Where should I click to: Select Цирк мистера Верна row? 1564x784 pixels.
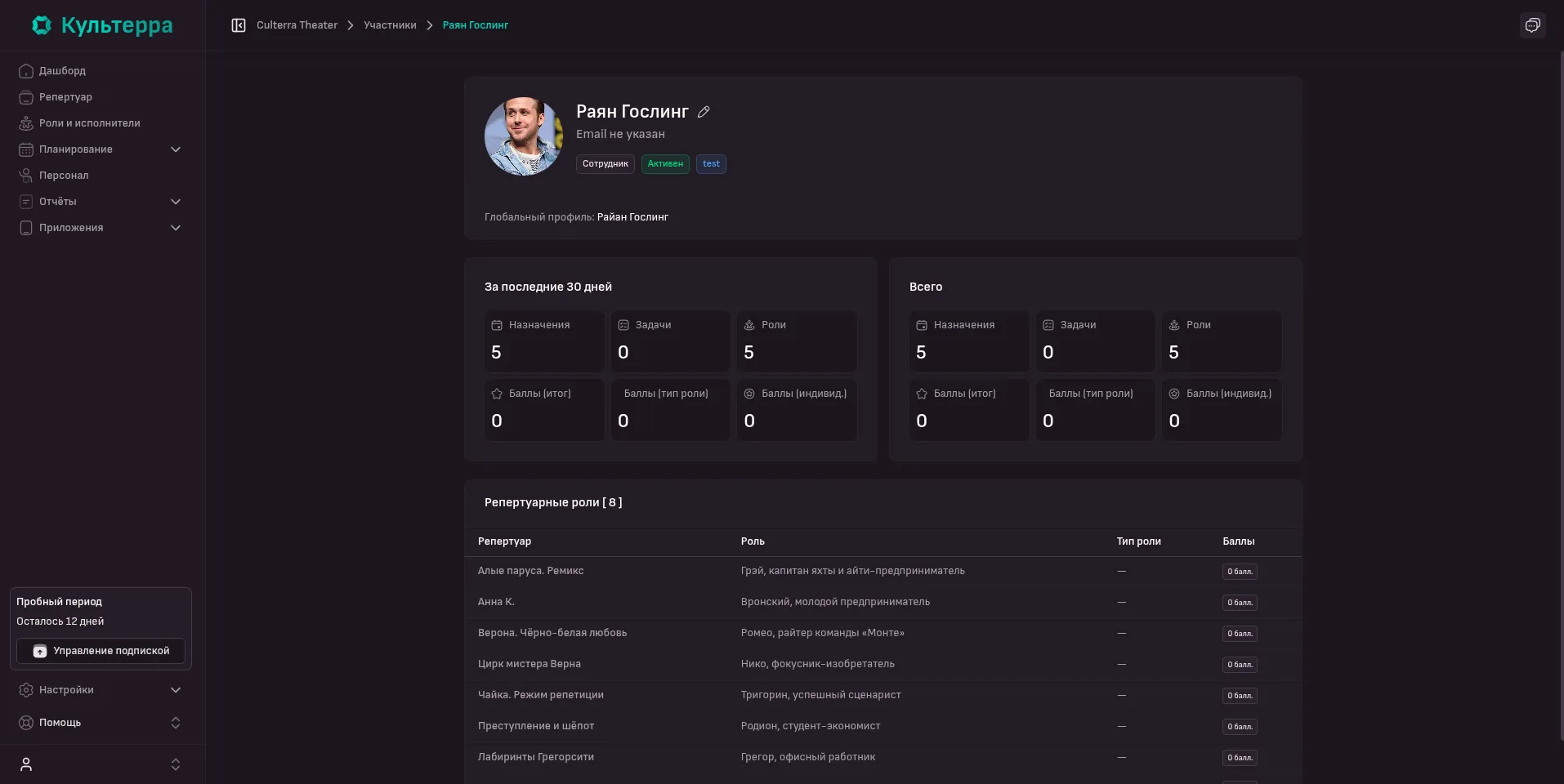(883, 665)
